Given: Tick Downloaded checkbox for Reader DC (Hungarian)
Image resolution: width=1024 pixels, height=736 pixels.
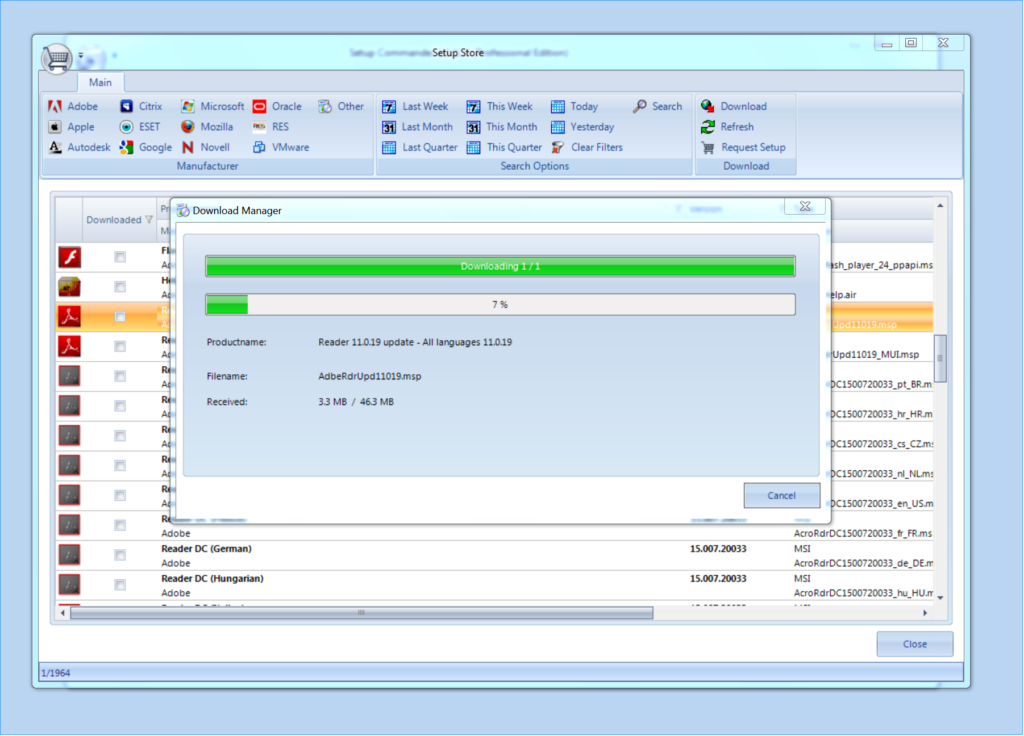Looking at the screenshot, I should tap(120, 584).
